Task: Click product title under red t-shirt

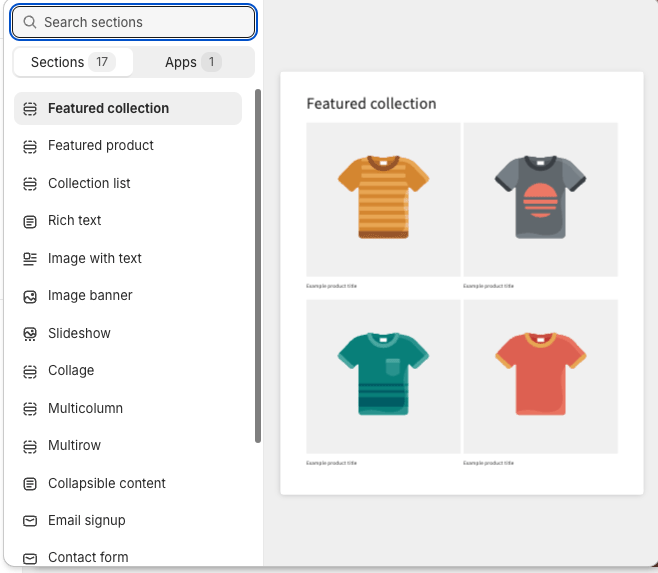Action: pos(488,463)
